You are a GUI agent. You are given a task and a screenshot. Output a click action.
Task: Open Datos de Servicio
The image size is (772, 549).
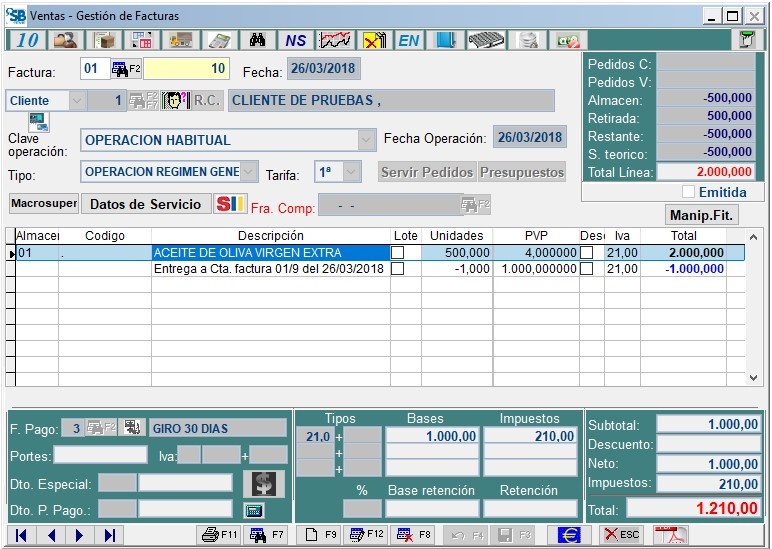(146, 204)
